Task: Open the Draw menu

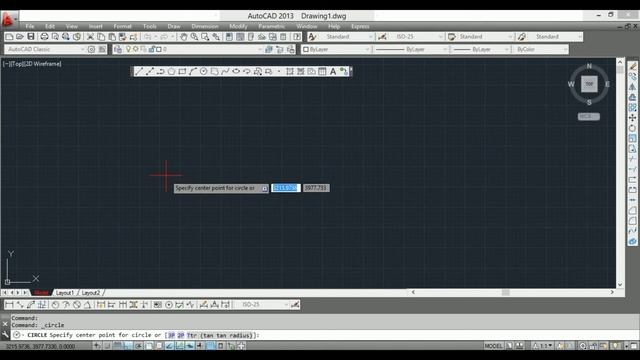Action: (x=174, y=27)
